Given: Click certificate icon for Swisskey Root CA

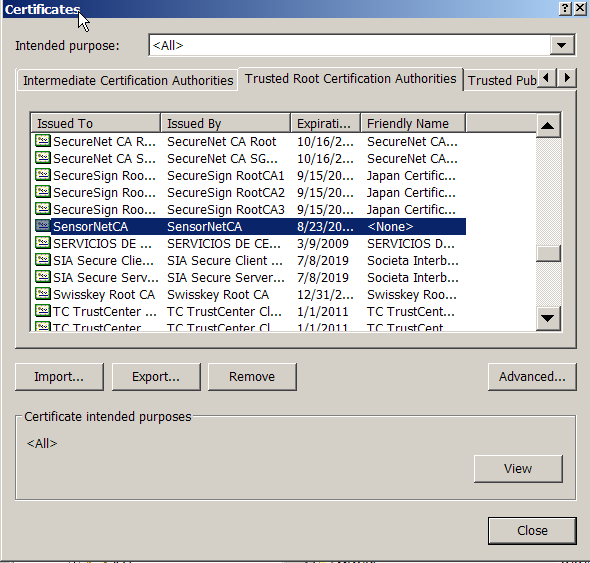Looking at the screenshot, I should 43,294.
